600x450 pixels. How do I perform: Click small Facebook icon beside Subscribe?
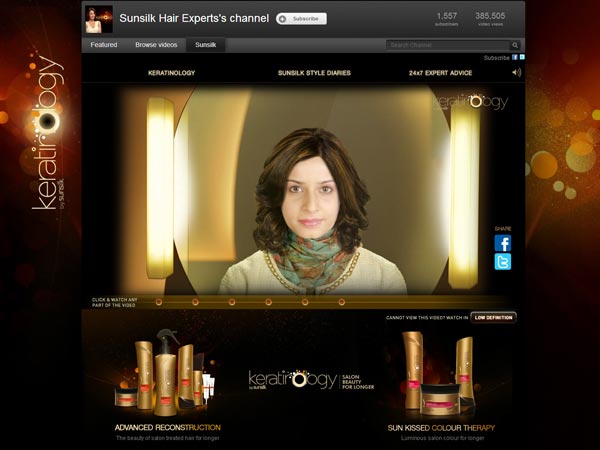click(514, 58)
